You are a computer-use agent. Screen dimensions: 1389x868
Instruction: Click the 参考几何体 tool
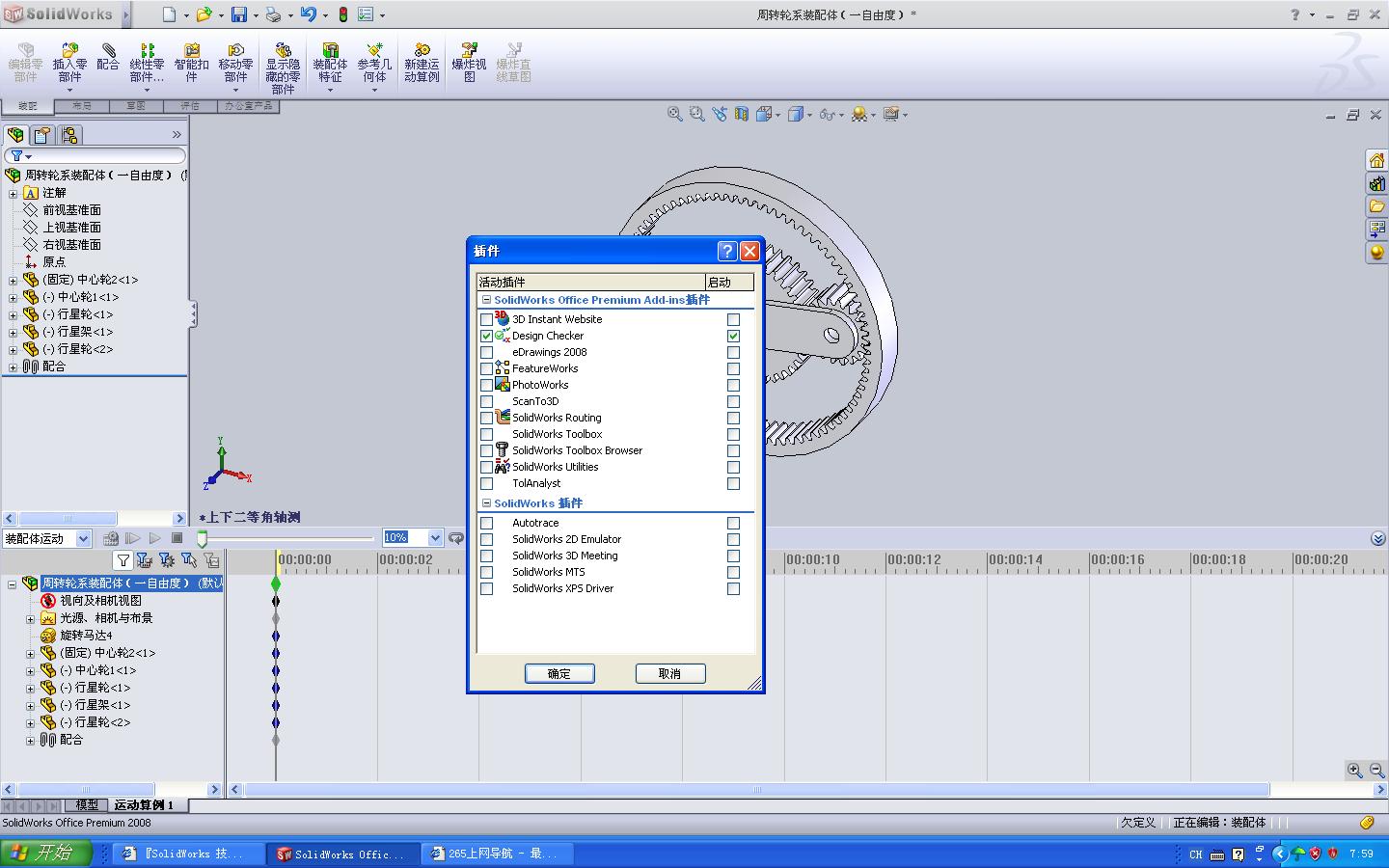(374, 63)
